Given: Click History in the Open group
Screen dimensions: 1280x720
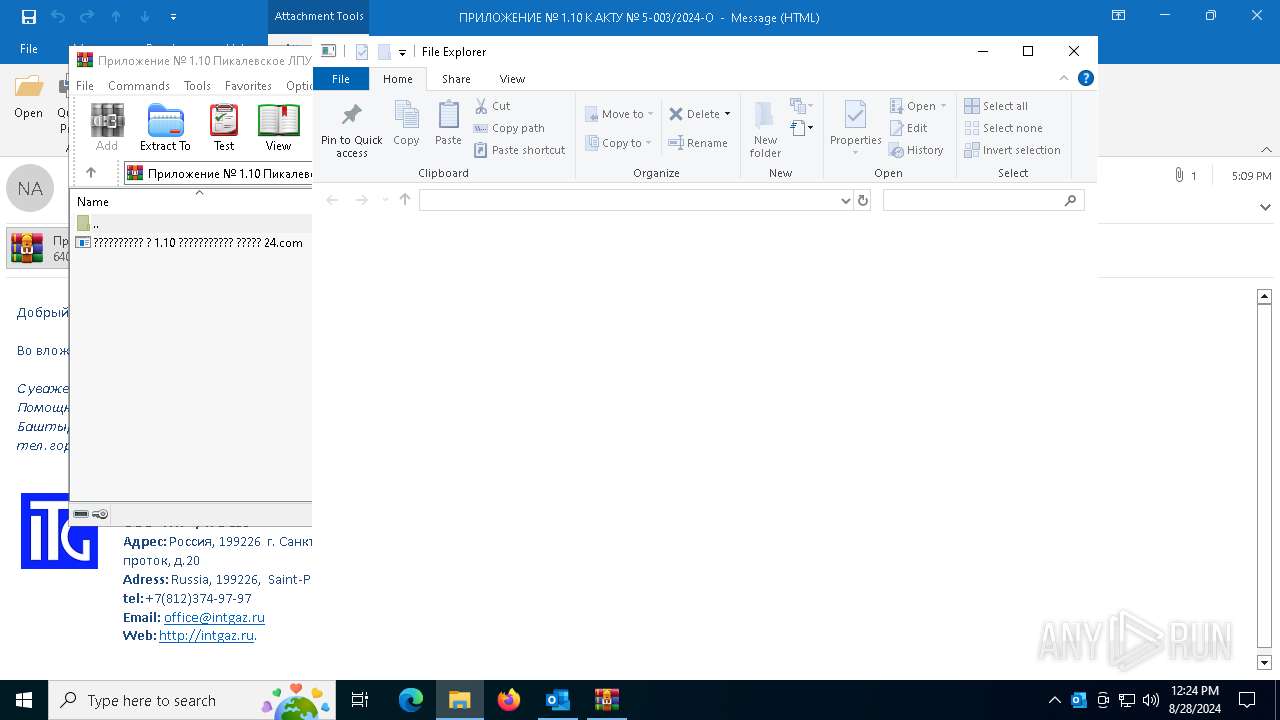Looking at the screenshot, I should click(916, 150).
